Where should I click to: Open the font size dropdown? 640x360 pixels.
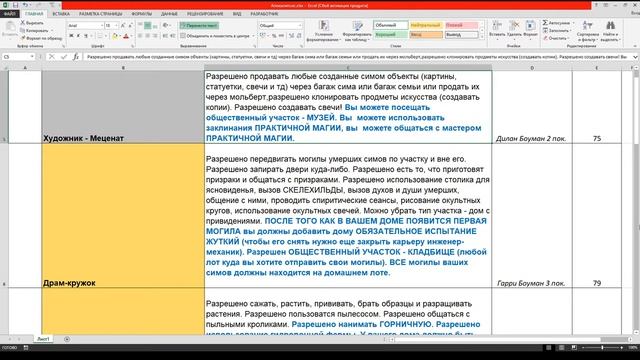(116, 25)
